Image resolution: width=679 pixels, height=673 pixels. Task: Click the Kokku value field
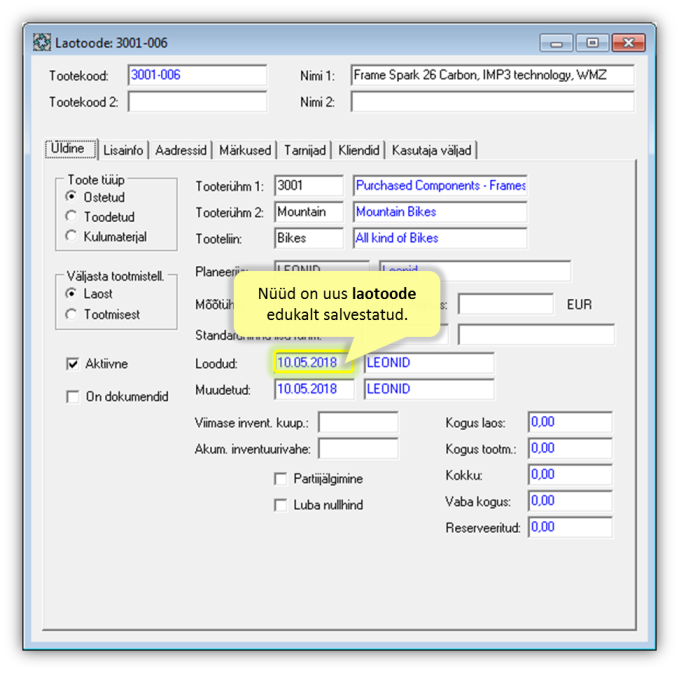(570, 475)
